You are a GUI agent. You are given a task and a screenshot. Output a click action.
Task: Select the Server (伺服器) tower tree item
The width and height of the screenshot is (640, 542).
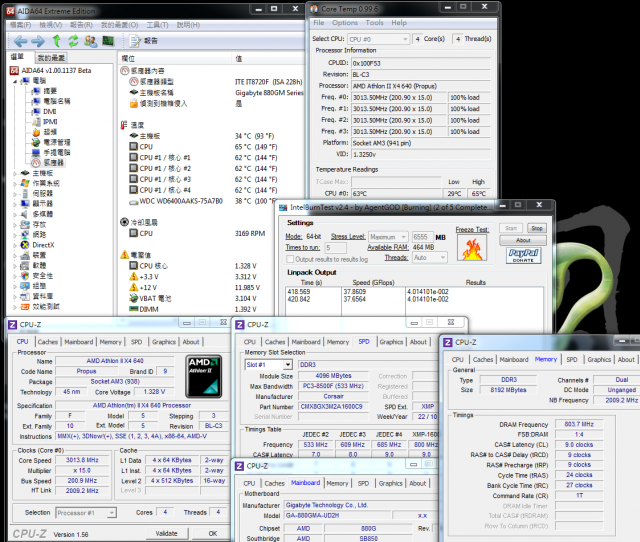coord(37,193)
